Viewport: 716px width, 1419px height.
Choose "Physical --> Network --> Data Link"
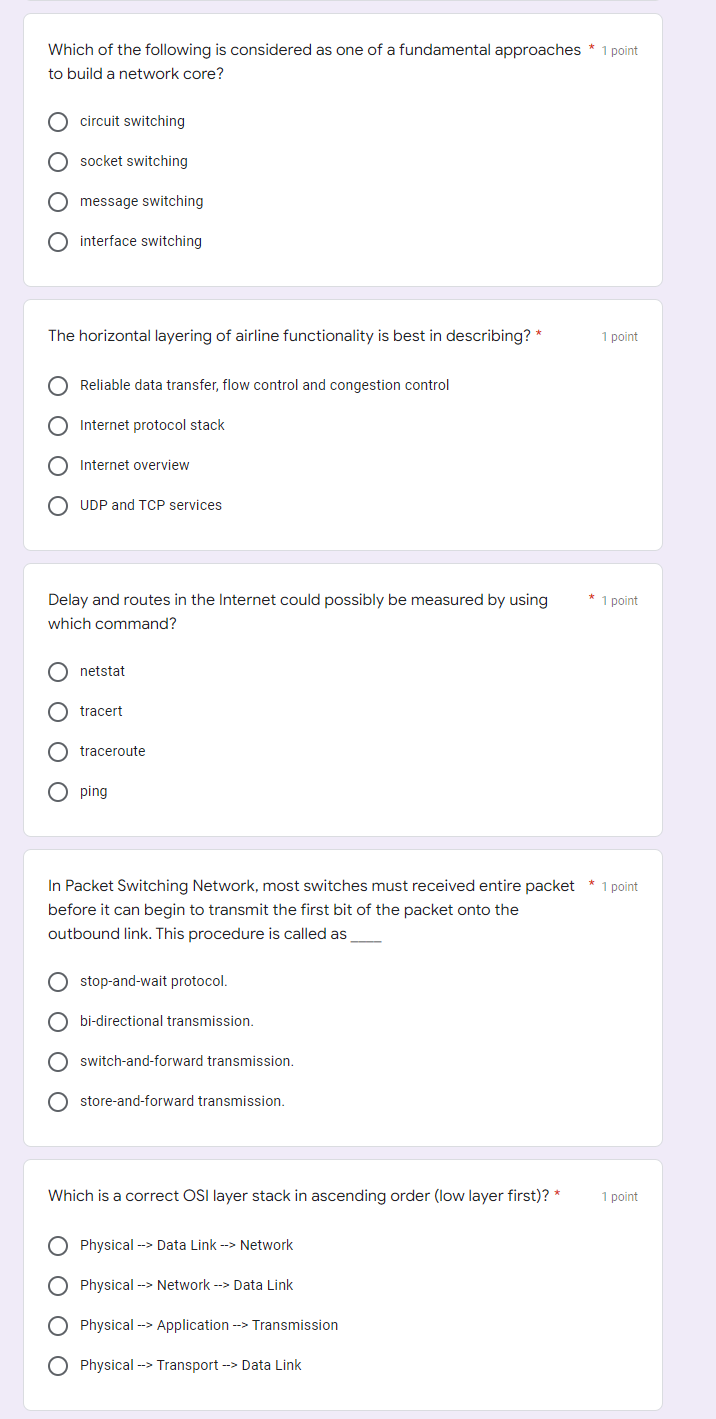click(59, 1285)
